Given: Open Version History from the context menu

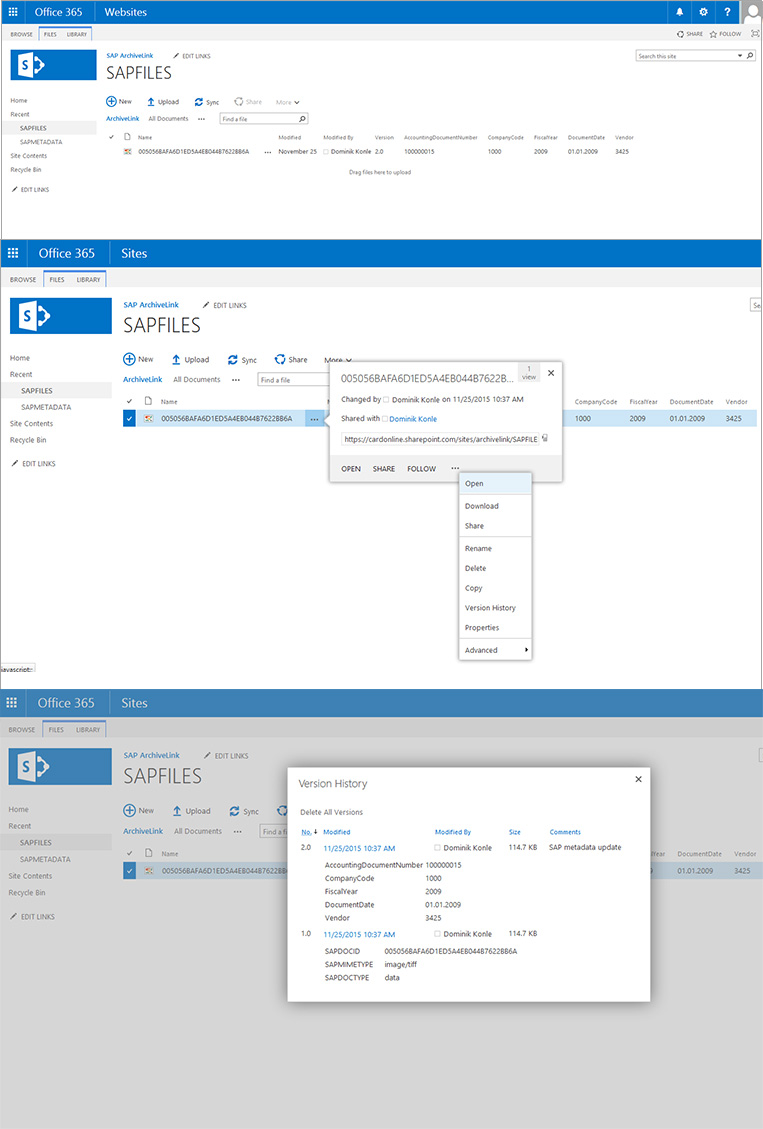Looking at the screenshot, I should point(495,608).
